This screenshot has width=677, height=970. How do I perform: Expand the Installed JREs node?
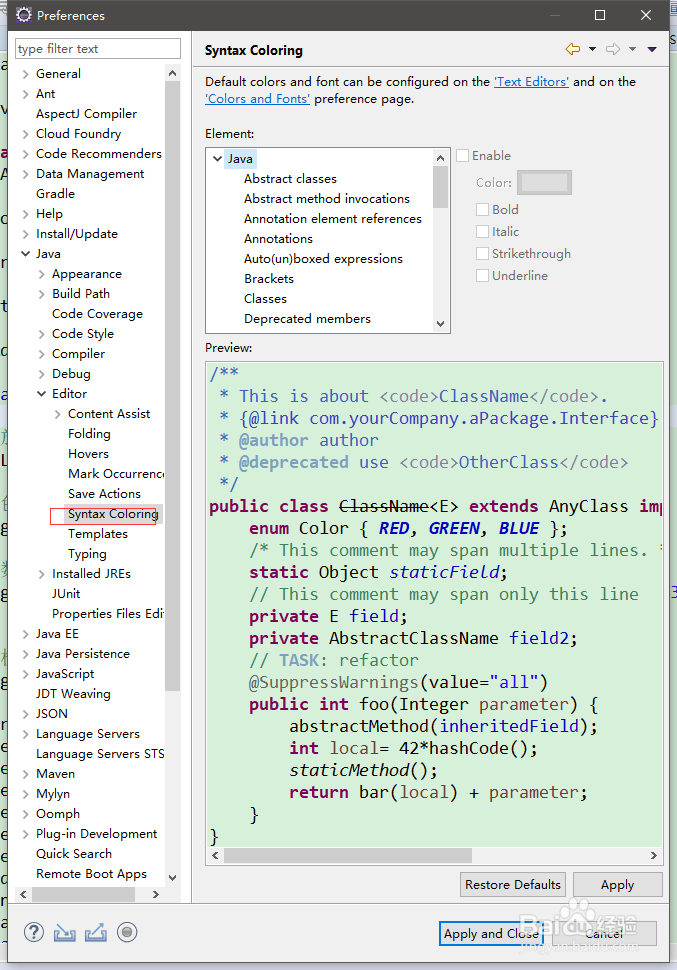pos(41,574)
